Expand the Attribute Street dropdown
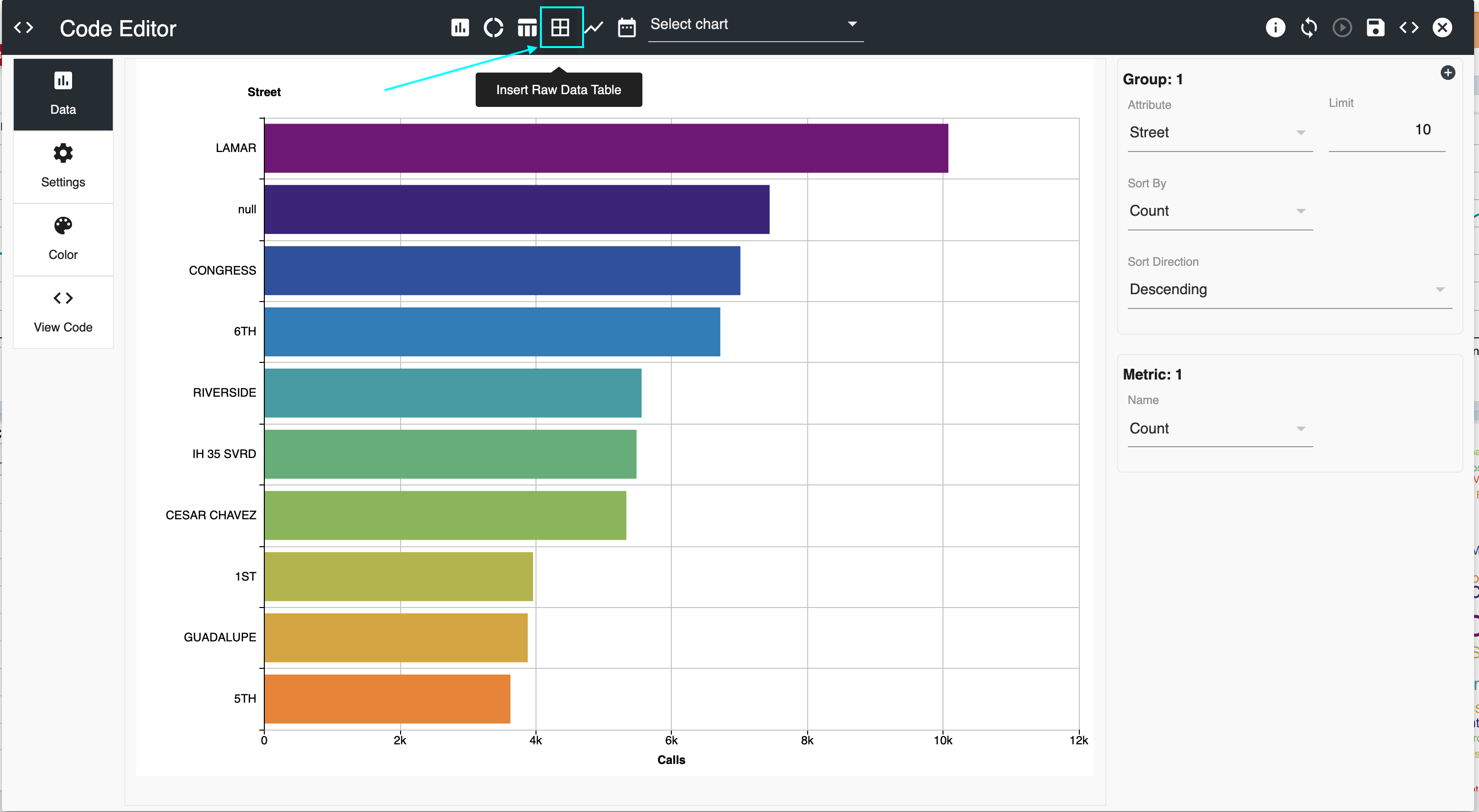Viewport: 1479px width, 812px height. [1220, 133]
